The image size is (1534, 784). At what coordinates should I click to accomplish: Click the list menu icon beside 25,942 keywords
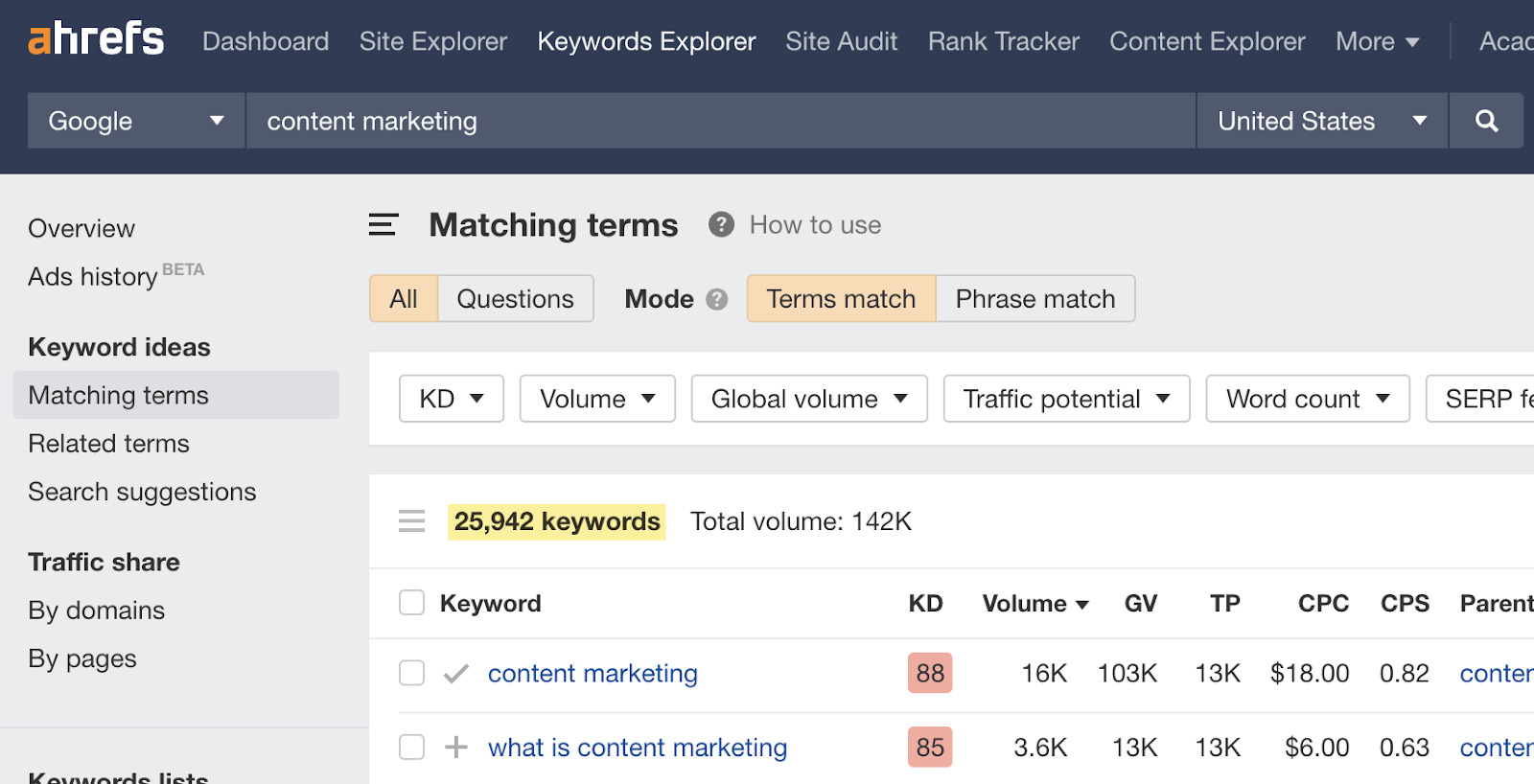(412, 521)
